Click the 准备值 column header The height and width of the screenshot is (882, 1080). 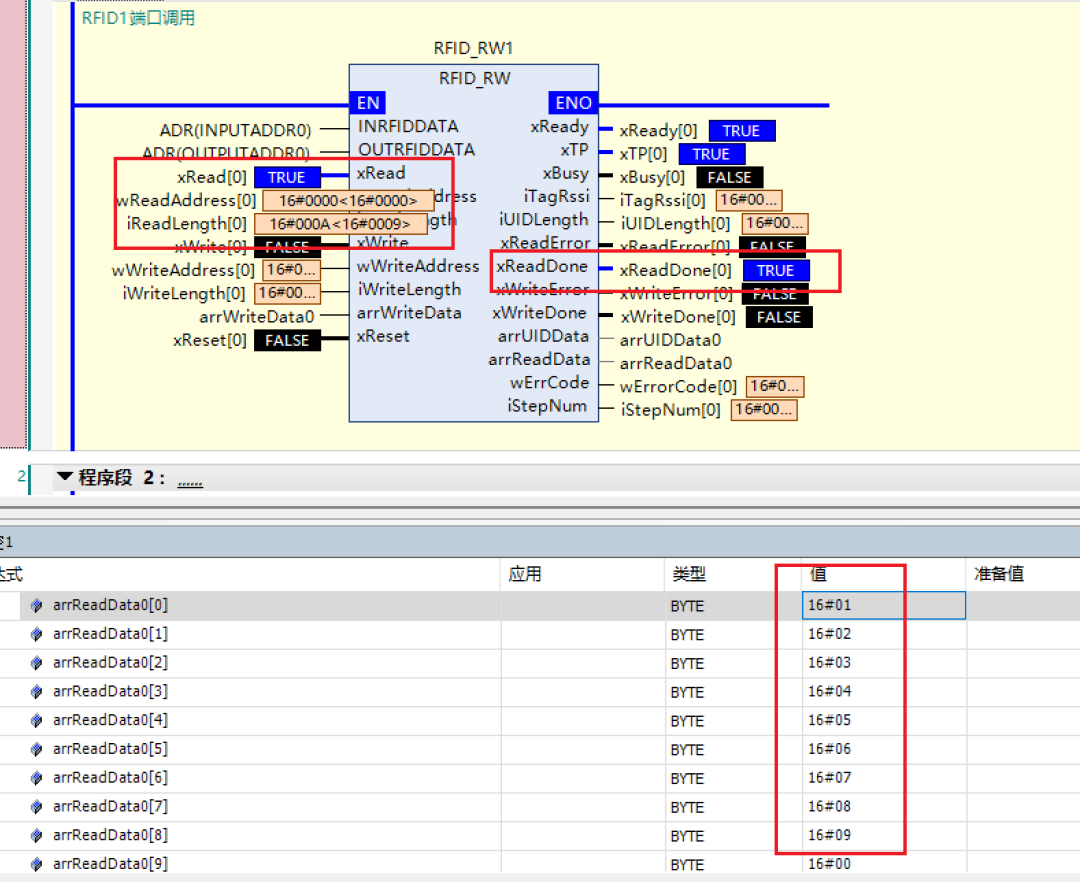tap(999, 574)
